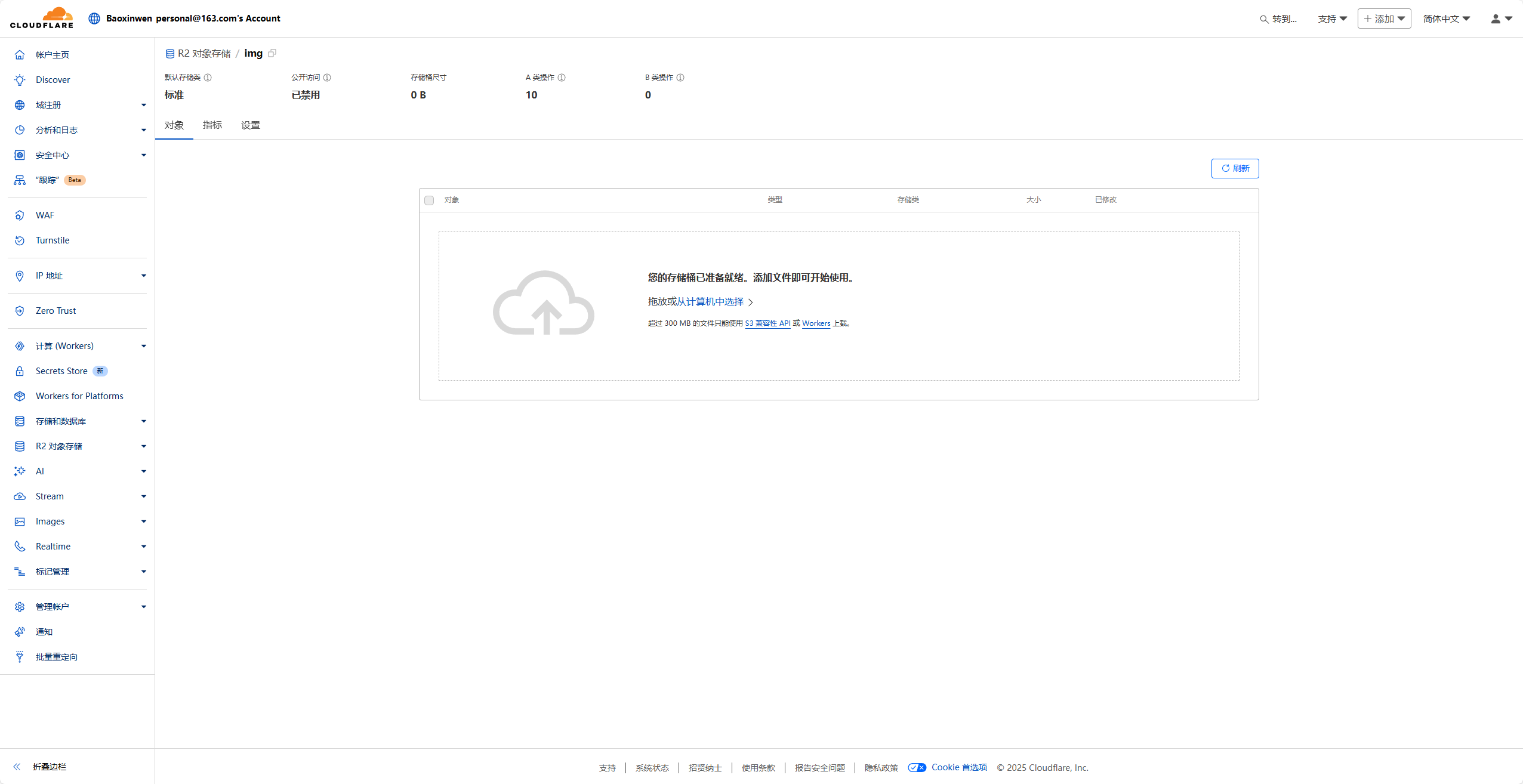Switch to the 设置 tab
This screenshot has width=1523, height=784.
coord(251,125)
